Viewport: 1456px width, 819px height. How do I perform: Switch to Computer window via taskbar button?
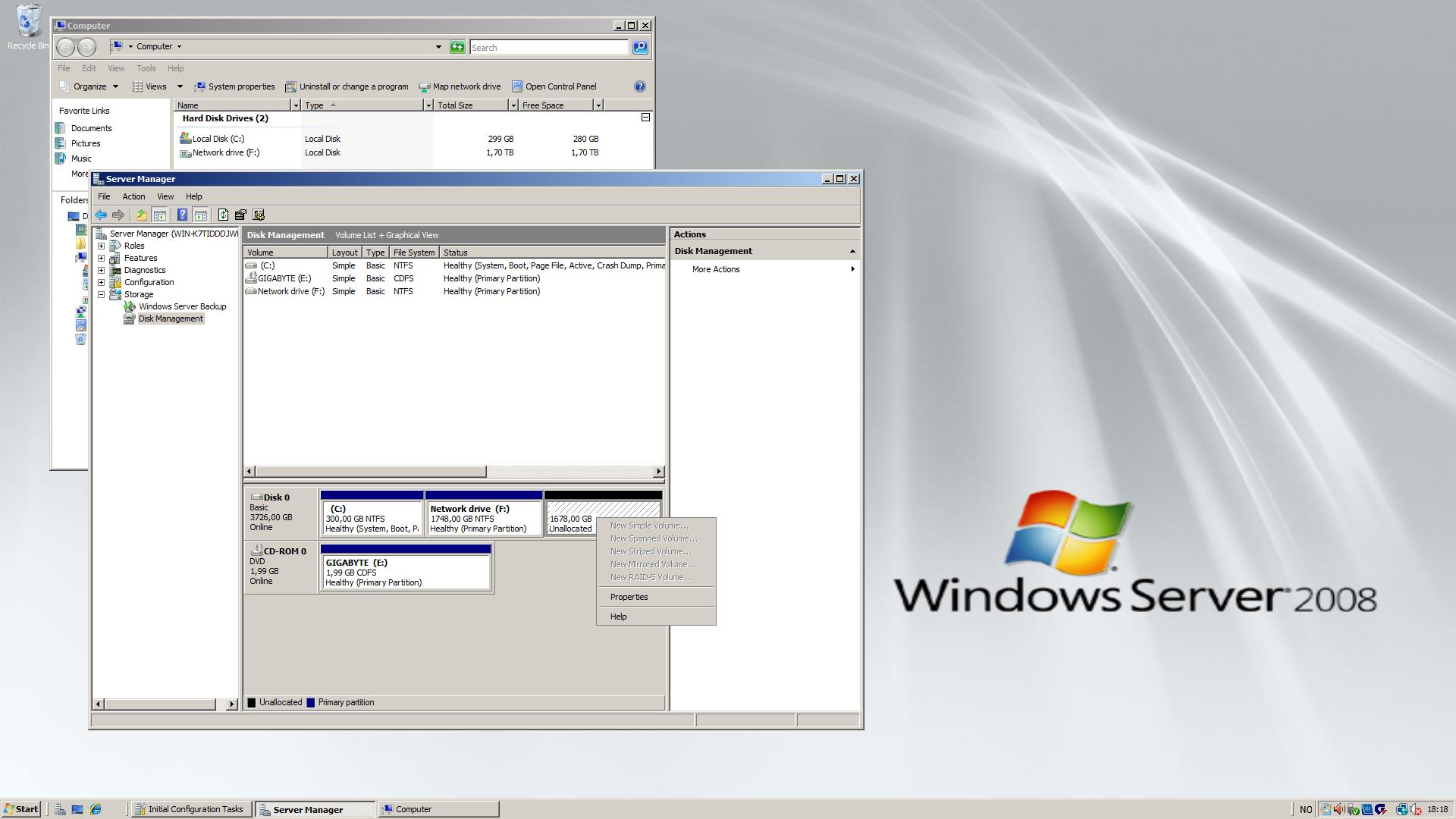coord(439,809)
